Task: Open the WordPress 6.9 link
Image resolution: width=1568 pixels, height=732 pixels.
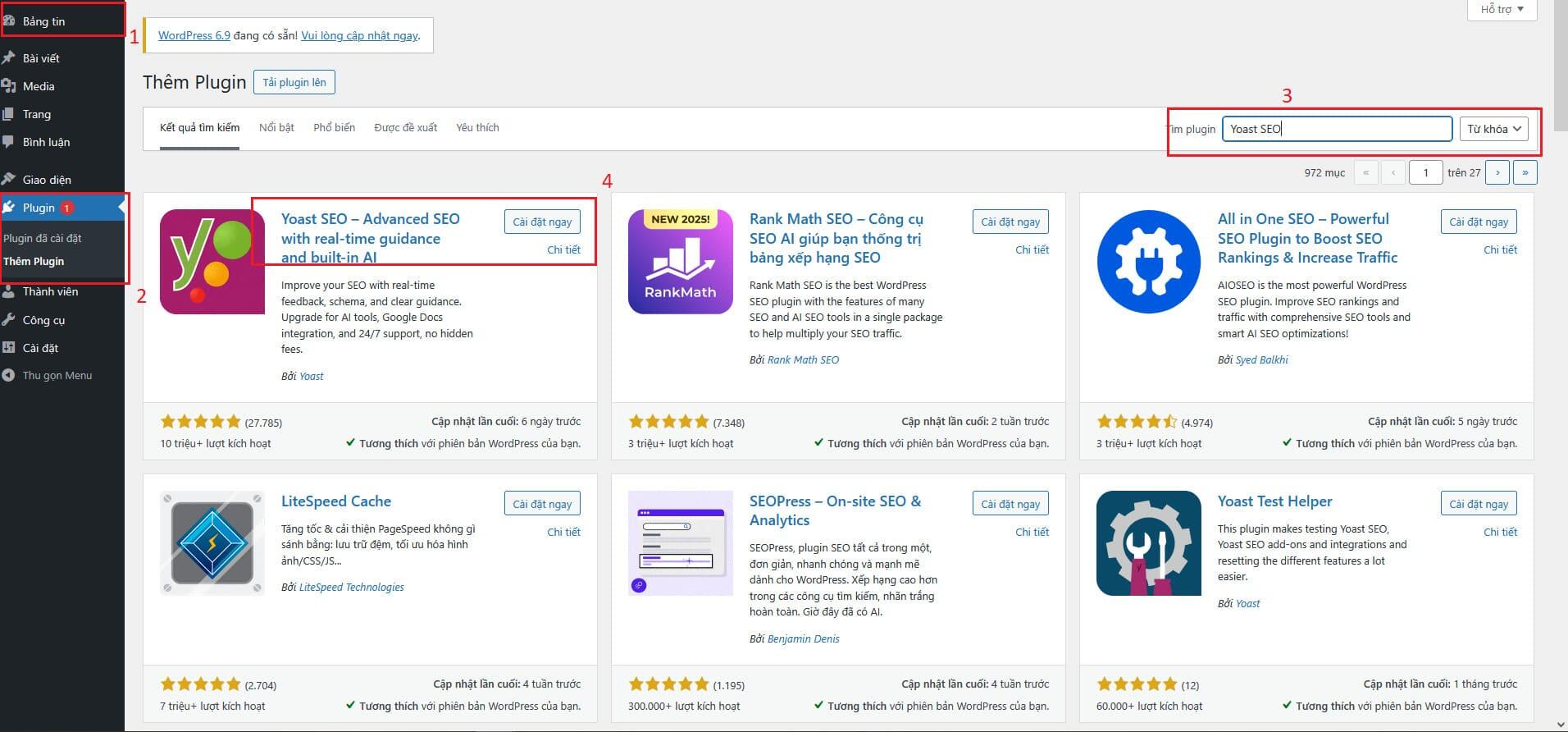Action: [x=194, y=35]
